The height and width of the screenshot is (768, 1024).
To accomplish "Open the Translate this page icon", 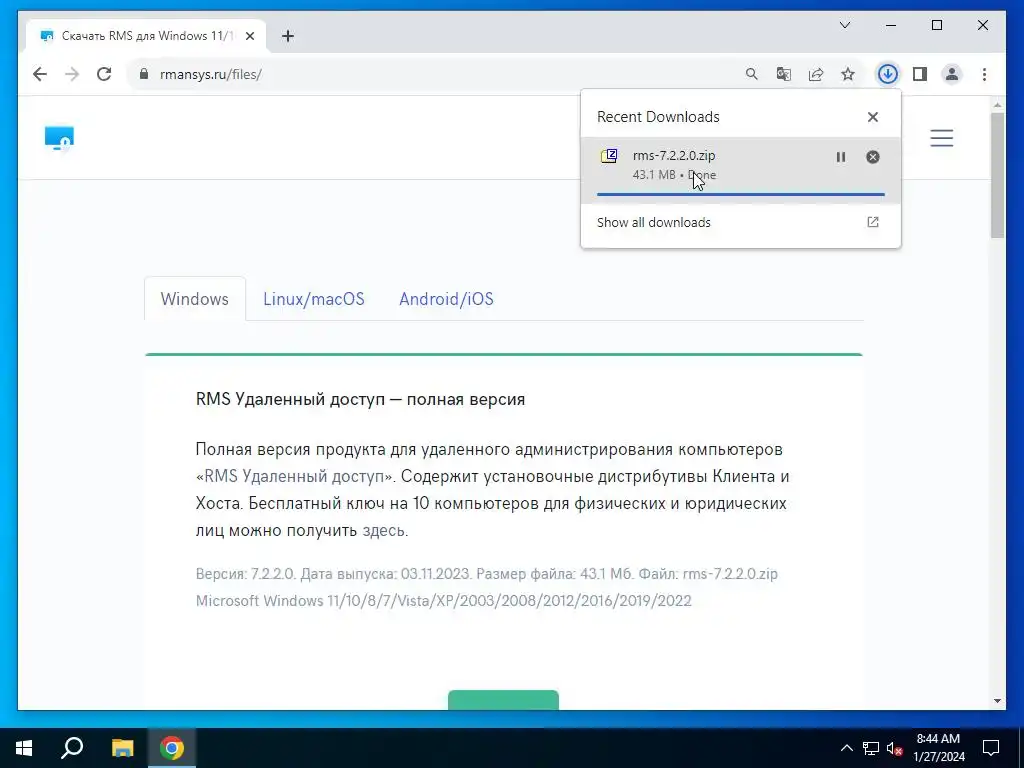I will (784, 74).
